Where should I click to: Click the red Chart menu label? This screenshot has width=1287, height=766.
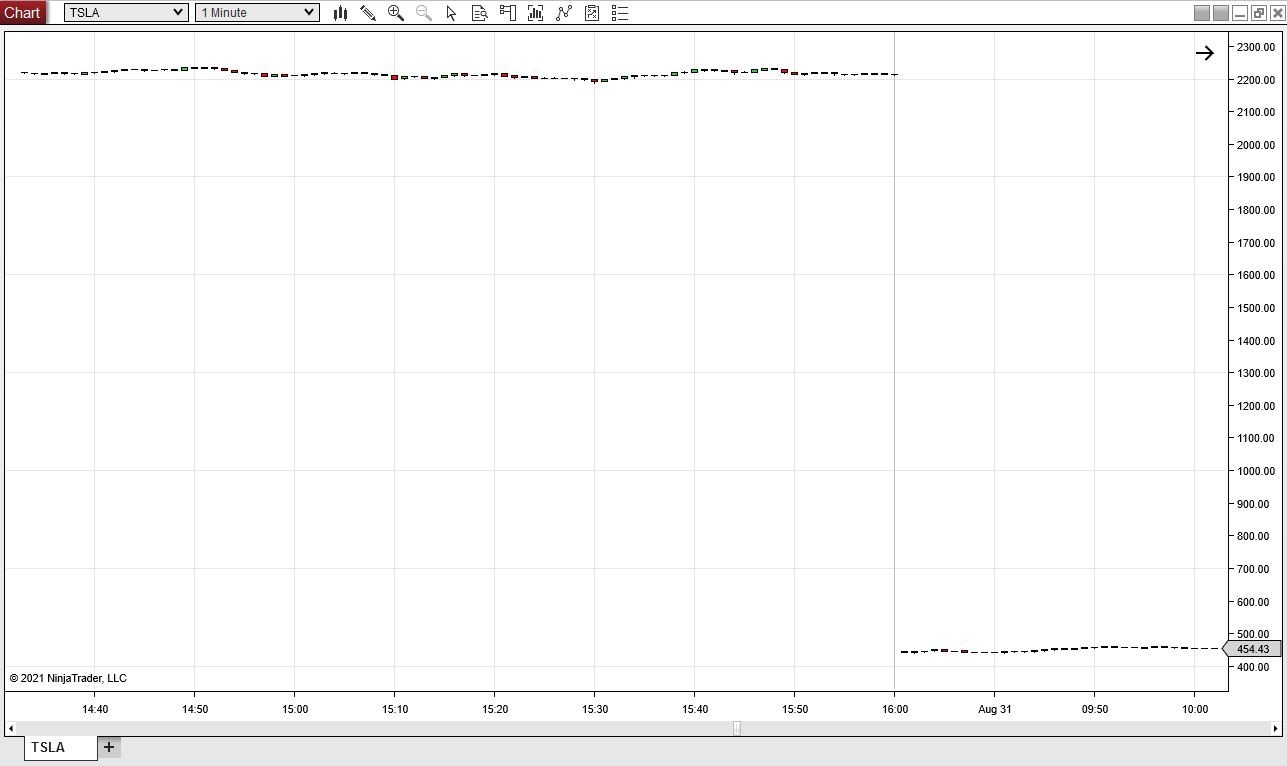coord(22,12)
